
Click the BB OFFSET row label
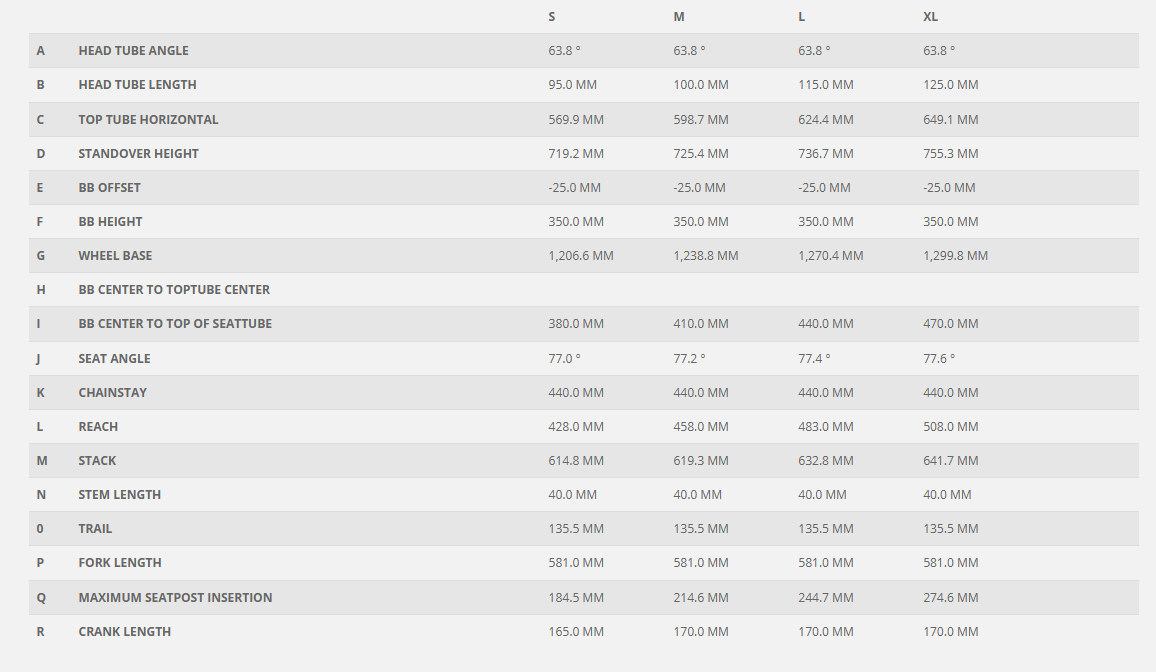109,188
